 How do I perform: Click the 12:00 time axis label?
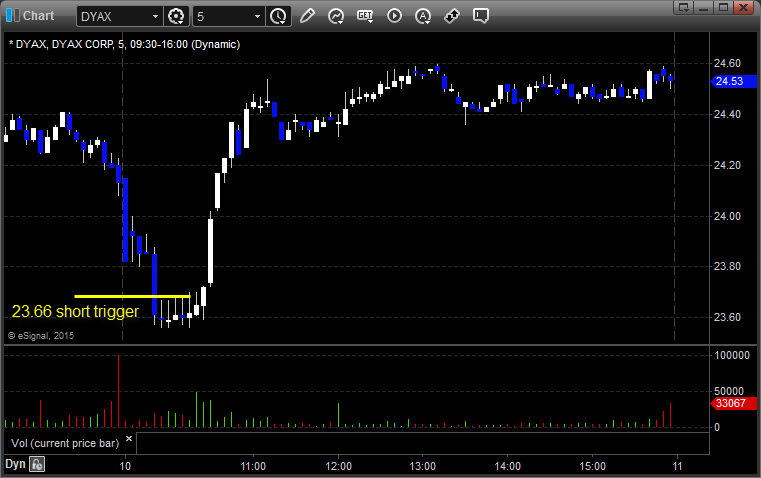338,466
